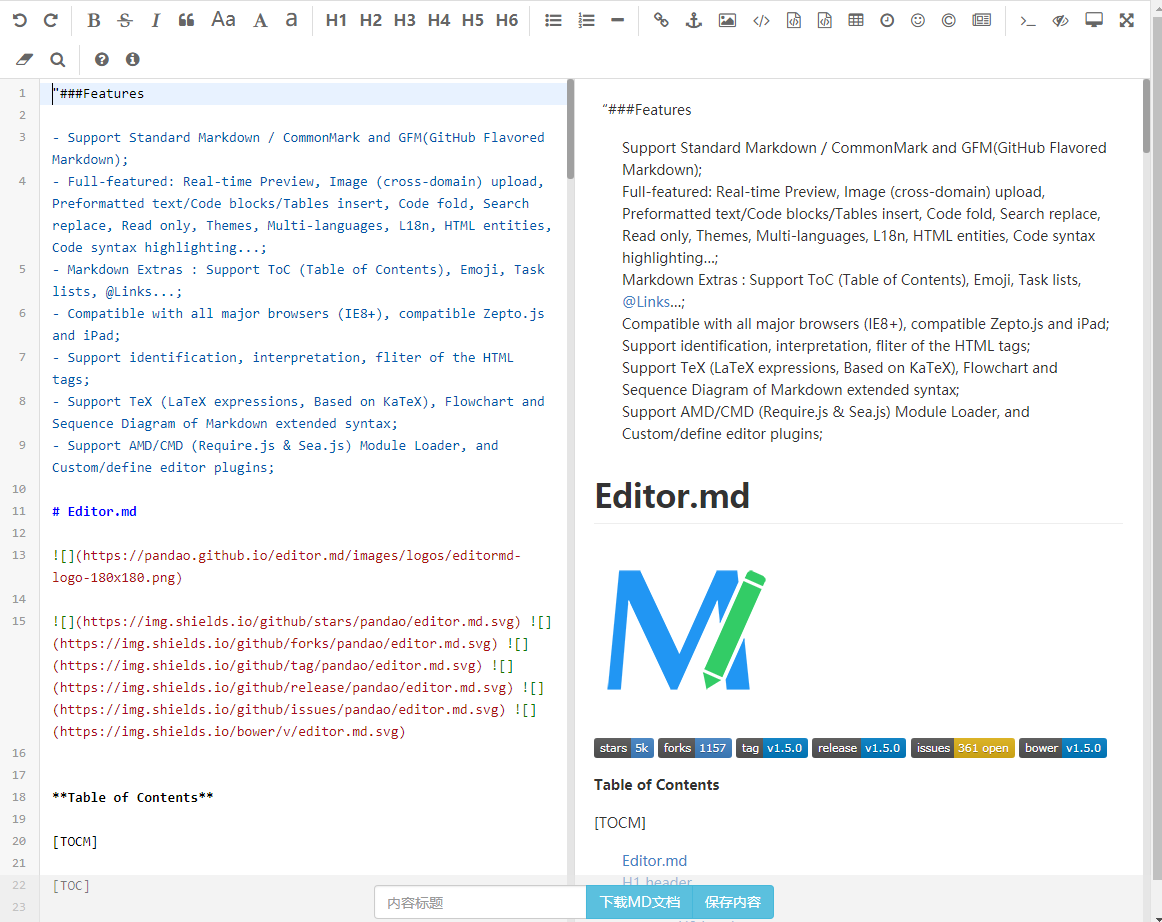Click Editor.md logo image in preview
Image resolution: width=1162 pixels, height=922 pixels.
coord(686,630)
